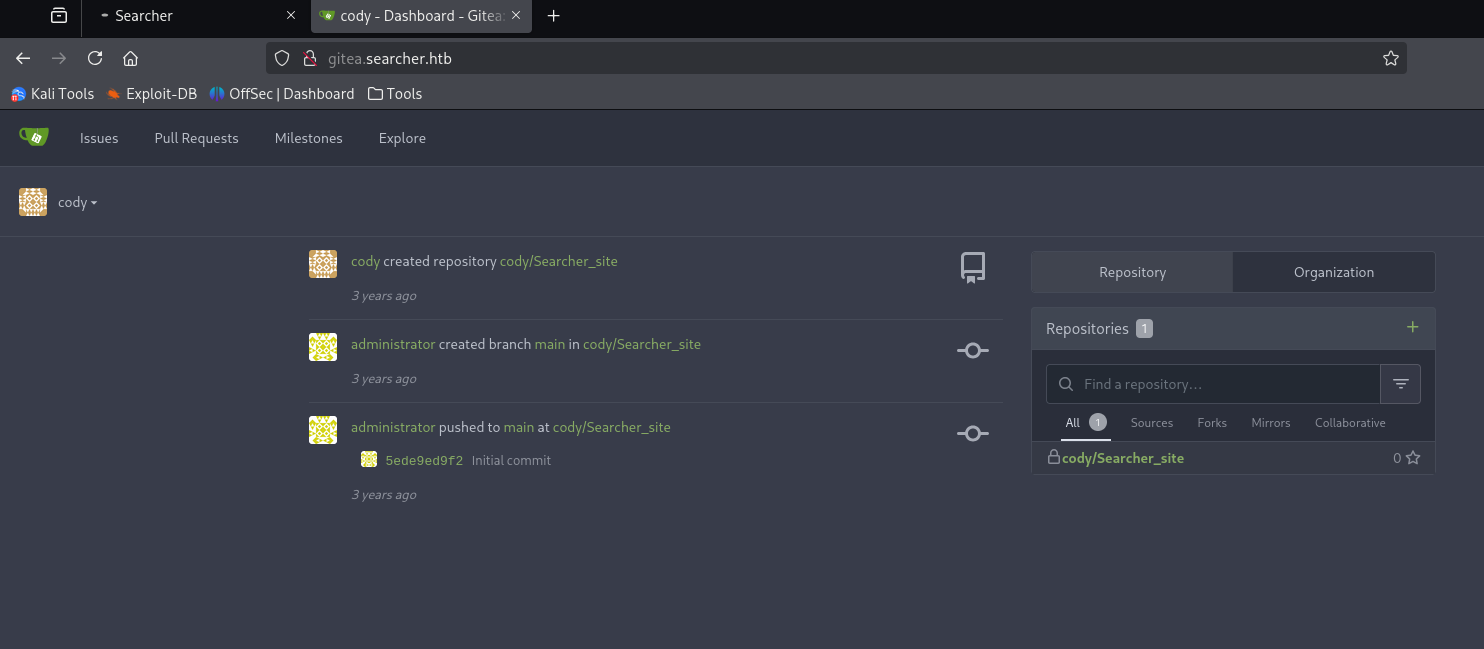Click the plus icon to add repository
This screenshot has height=649, width=1484.
[1412, 327]
